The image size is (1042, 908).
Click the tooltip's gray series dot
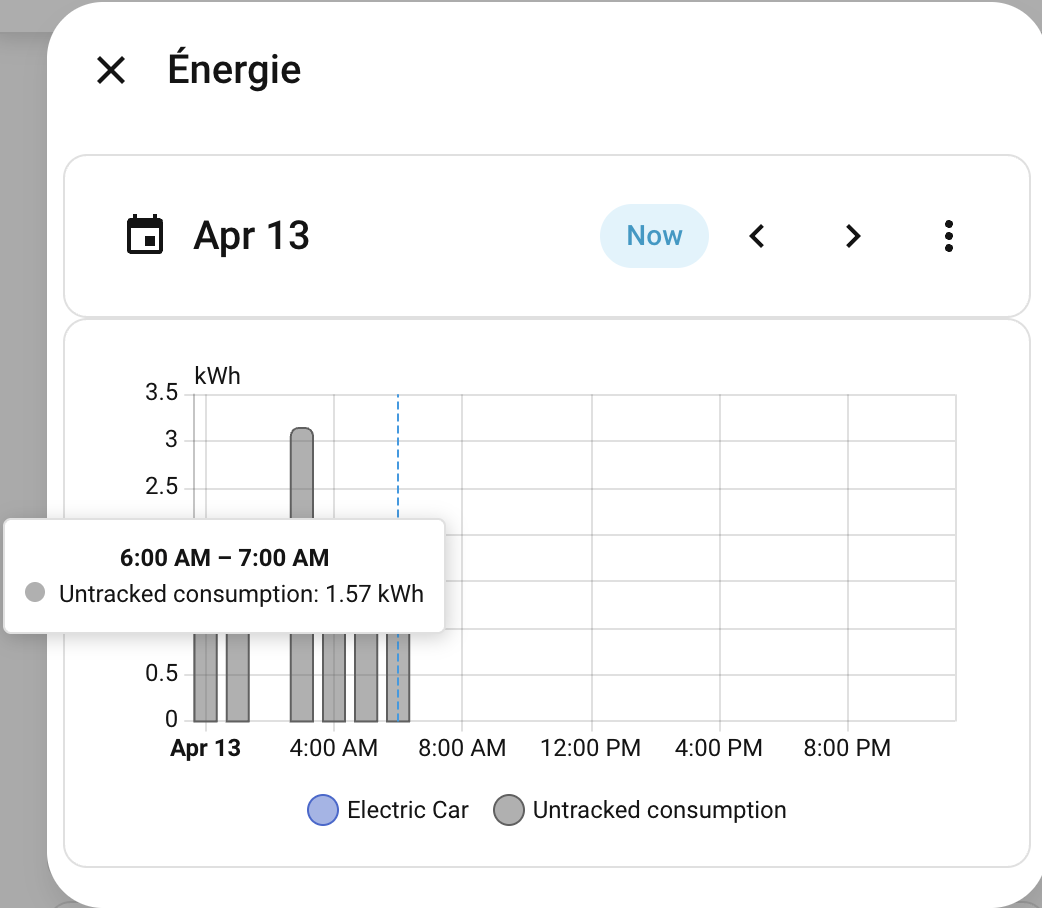[35, 593]
